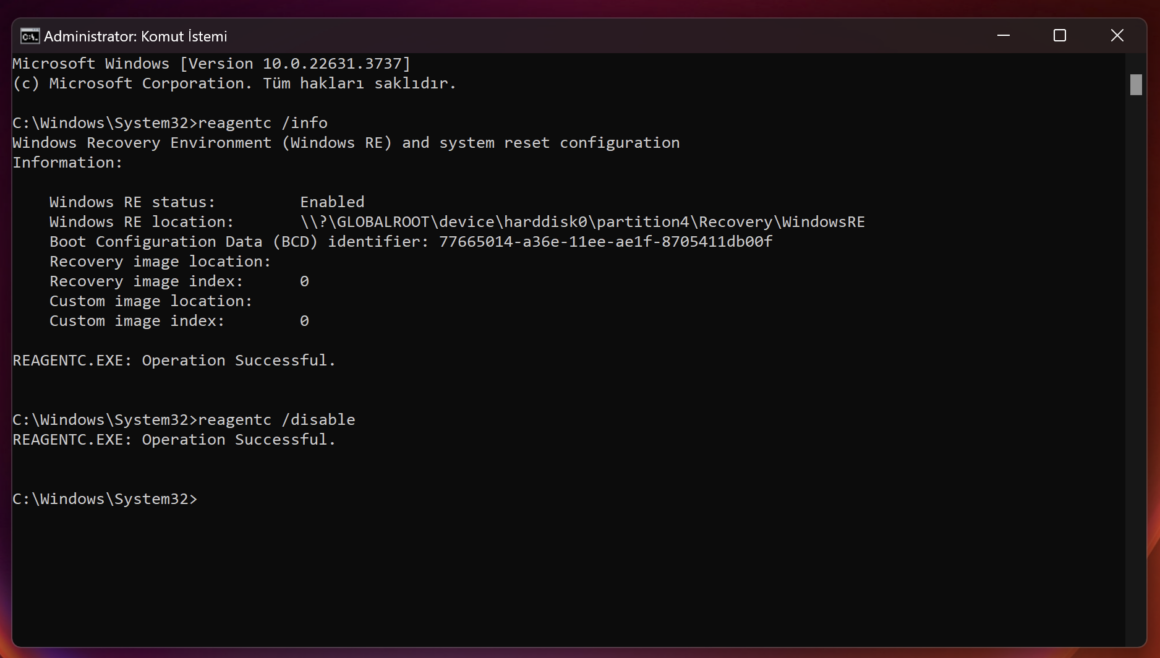Image resolution: width=1160 pixels, height=658 pixels.
Task: Open the Command Prompt title bar icon menu
Action: pos(30,36)
